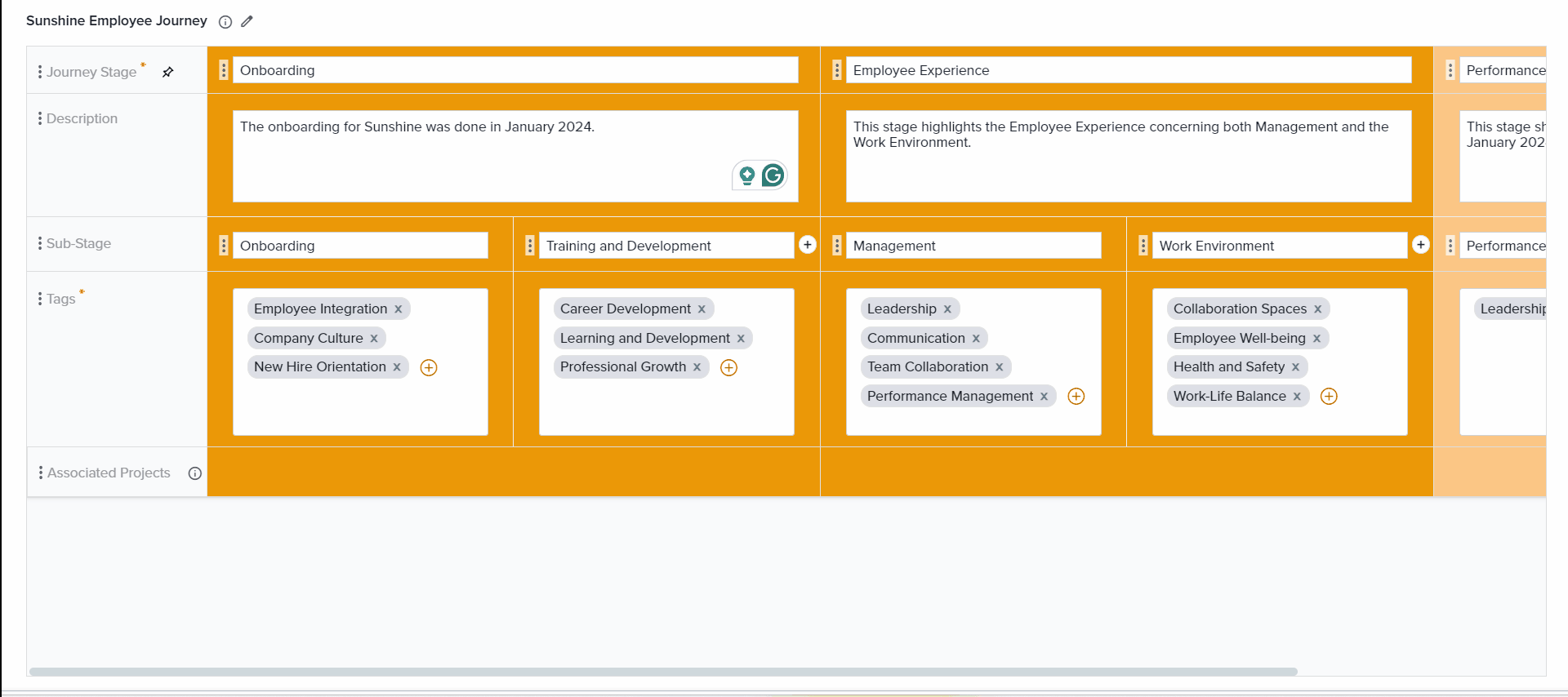Edit the Work Environment sub-stage field

point(1278,246)
